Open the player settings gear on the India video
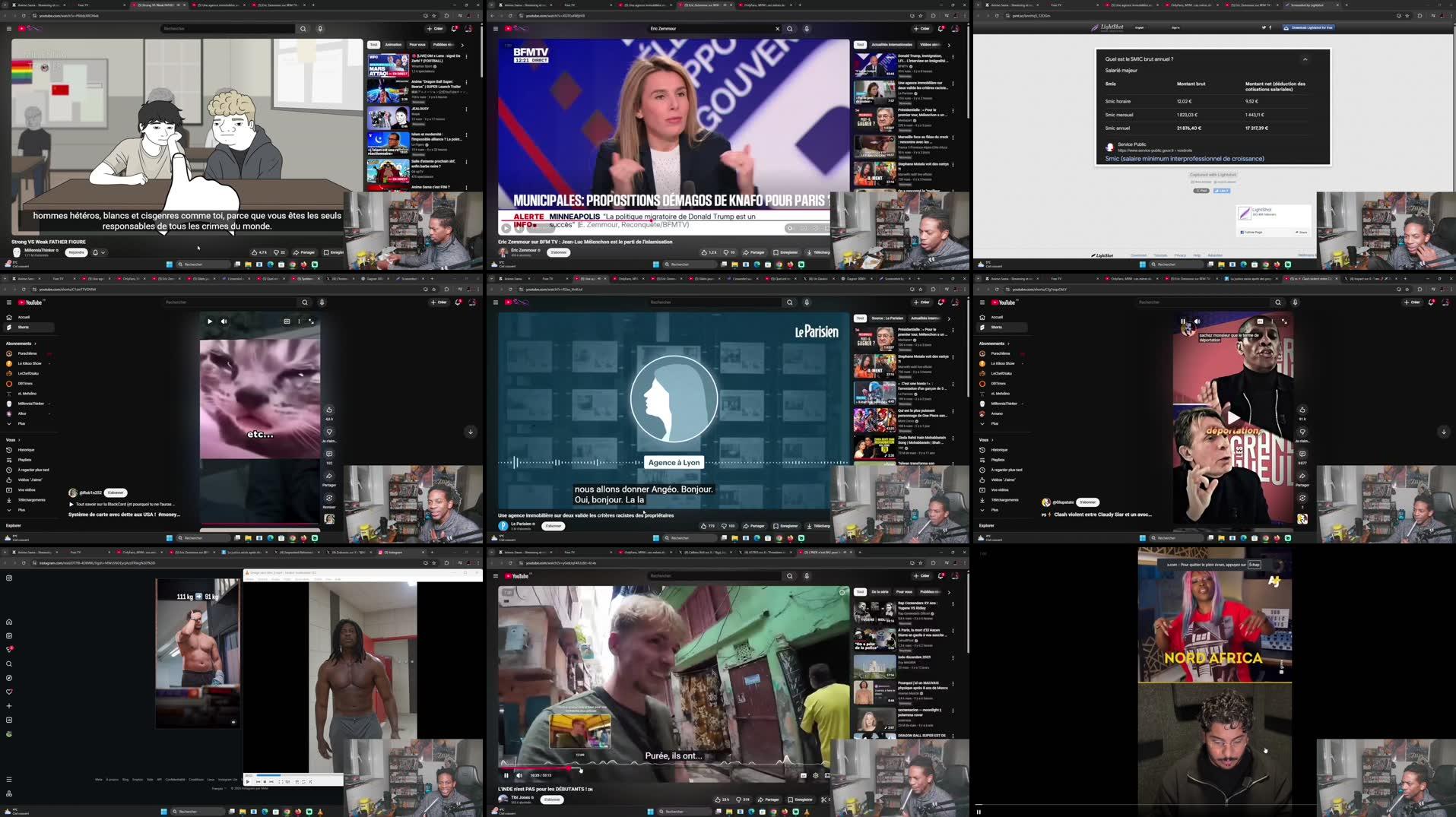1456x817 pixels. pyautogui.click(x=815, y=775)
